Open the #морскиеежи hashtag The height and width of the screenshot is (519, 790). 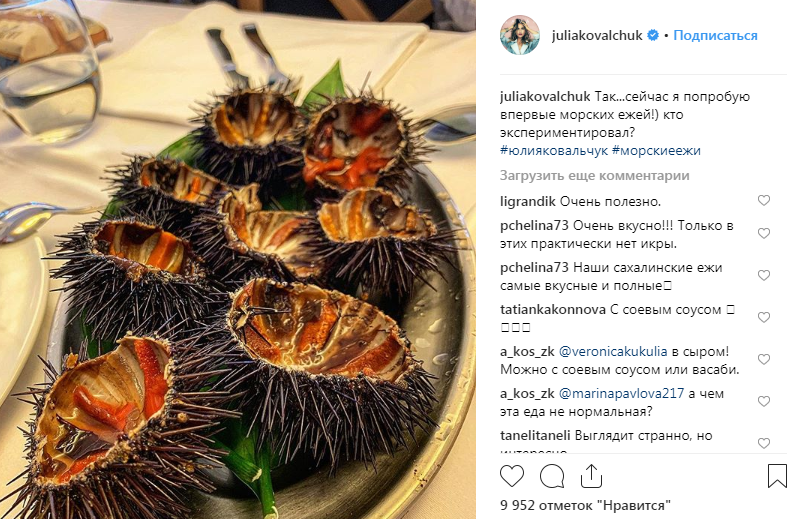pyautogui.click(x=656, y=151)
